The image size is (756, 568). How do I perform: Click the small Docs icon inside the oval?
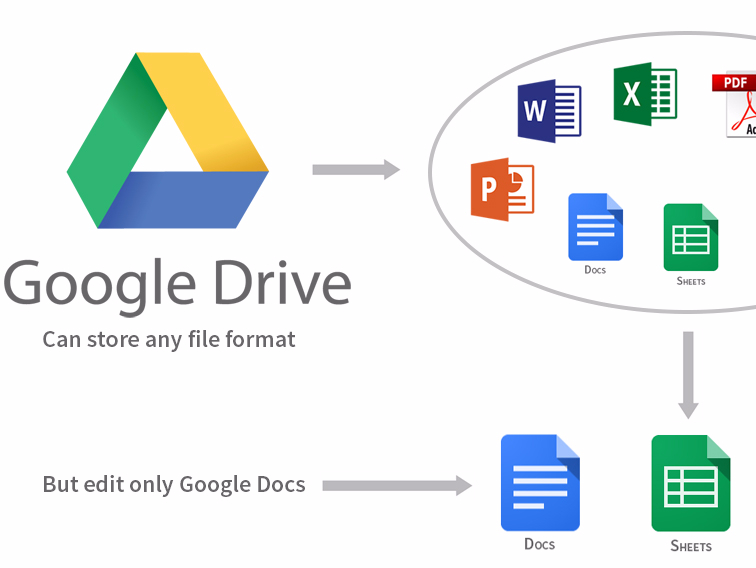click(x=595, y=227)
